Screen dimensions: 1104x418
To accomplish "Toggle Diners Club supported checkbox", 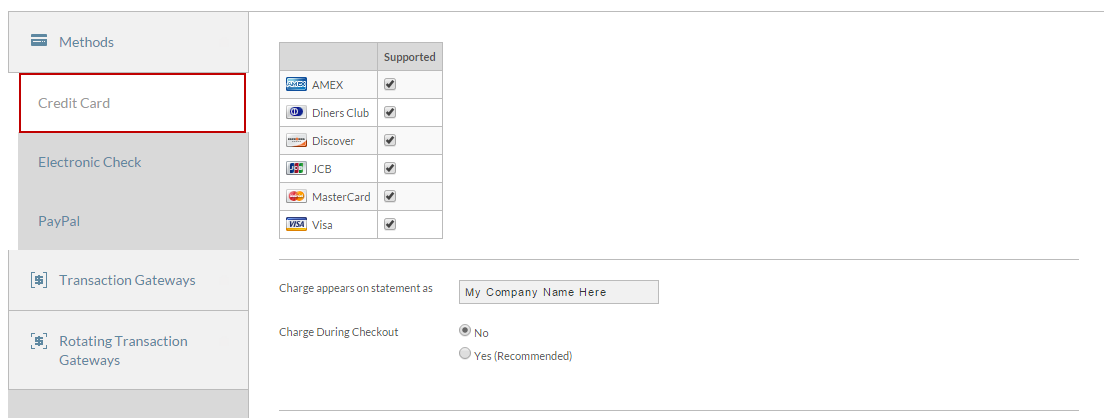I will 390,112.
